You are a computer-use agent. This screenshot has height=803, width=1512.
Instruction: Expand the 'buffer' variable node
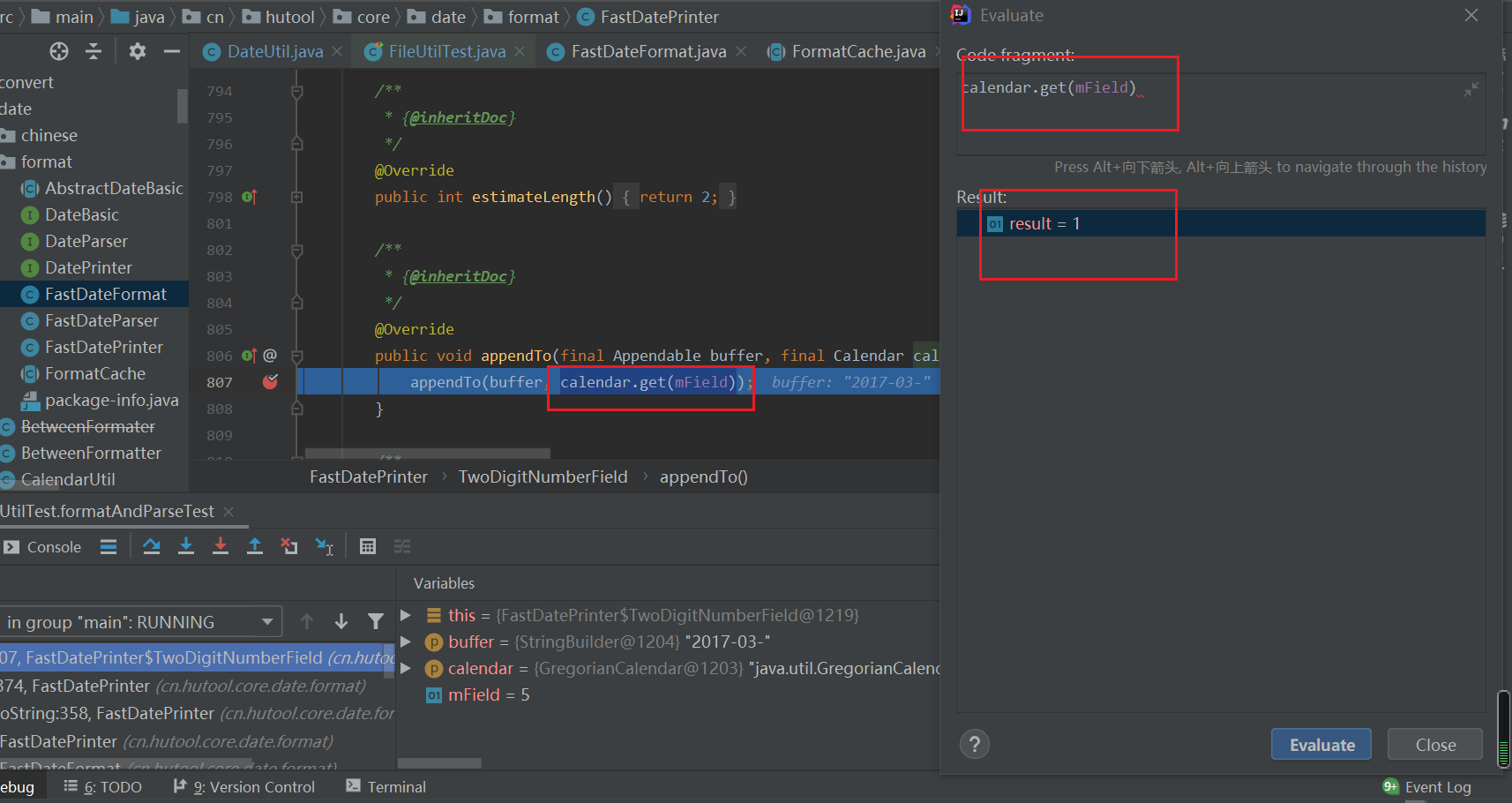(406, 642)
